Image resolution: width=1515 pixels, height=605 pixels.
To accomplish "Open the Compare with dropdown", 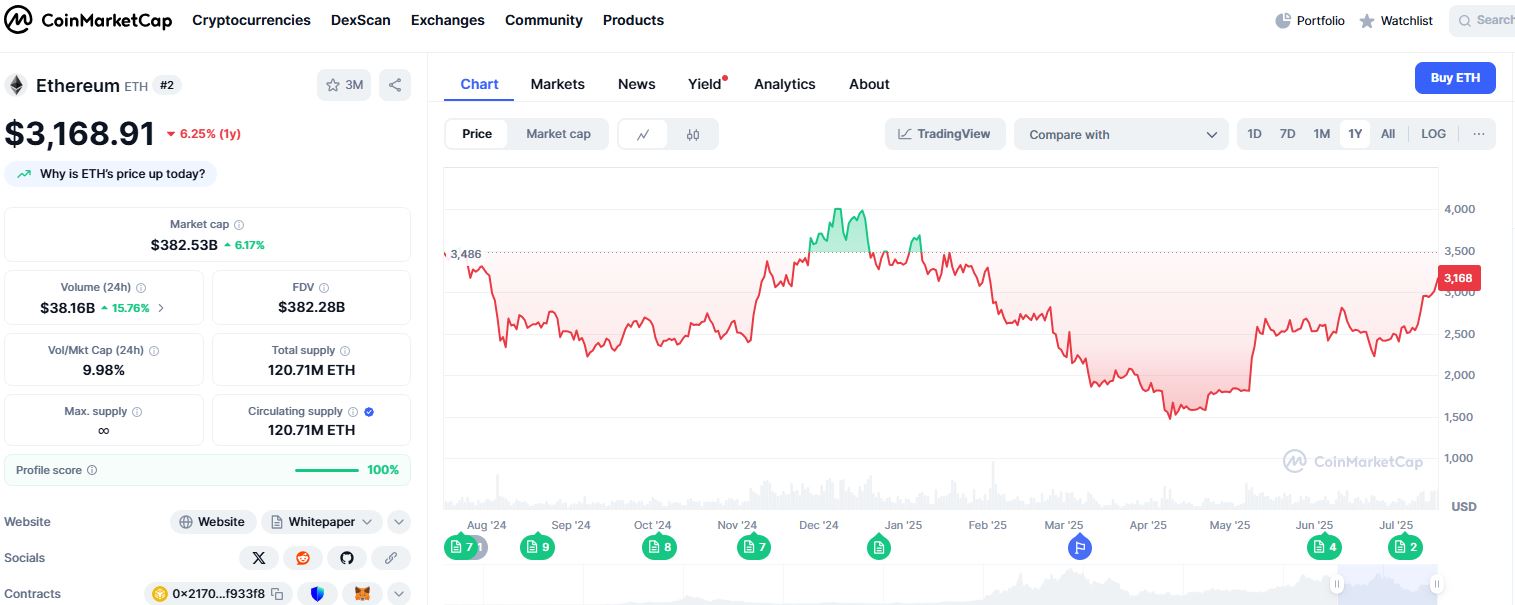I will pos(1122,134).
